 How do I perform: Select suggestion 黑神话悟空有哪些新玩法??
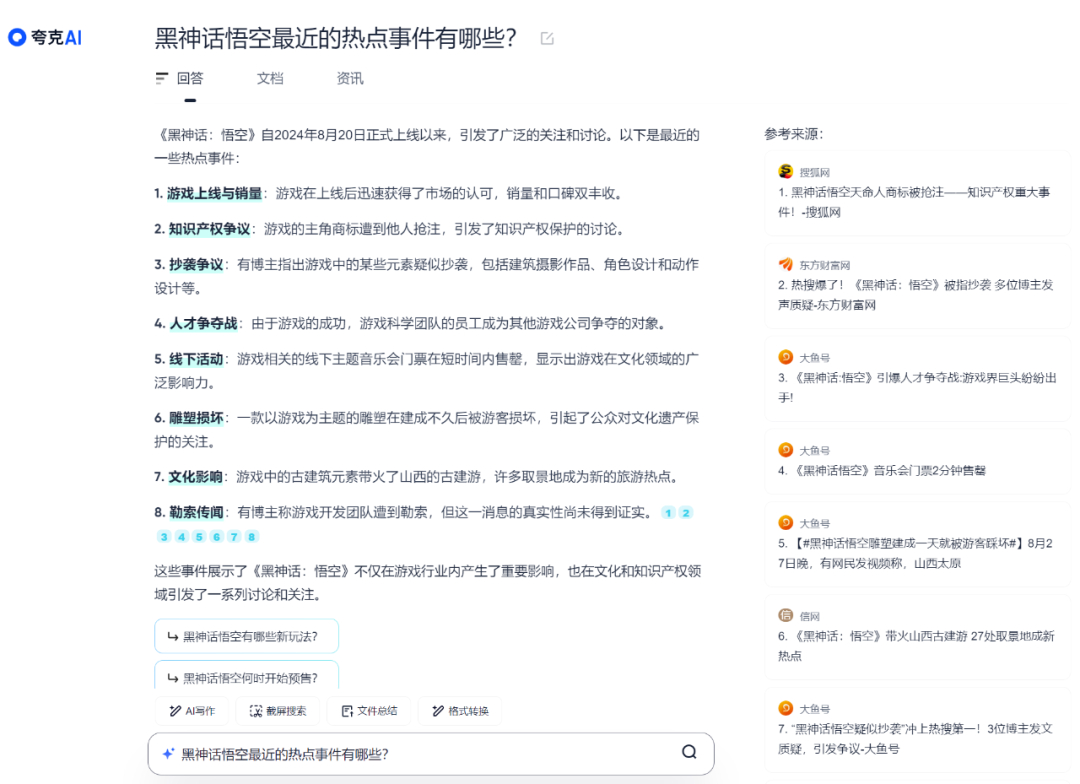pyautogui.click(x=247, y=637)
